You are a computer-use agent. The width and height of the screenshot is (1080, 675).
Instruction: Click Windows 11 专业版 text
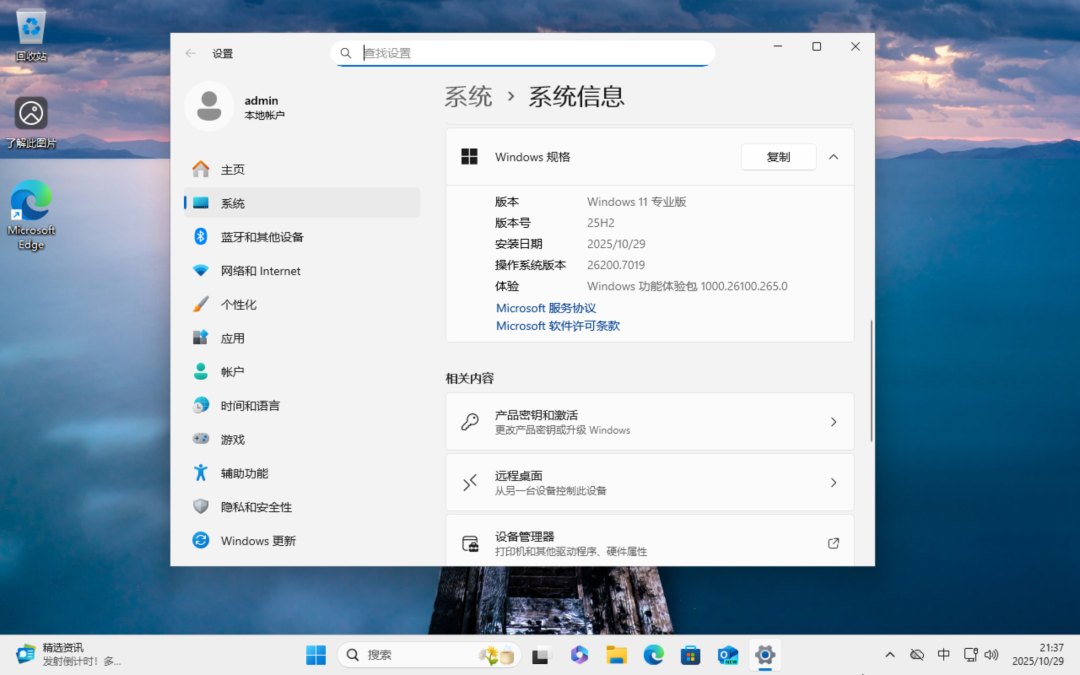click(x=636, y=202)
